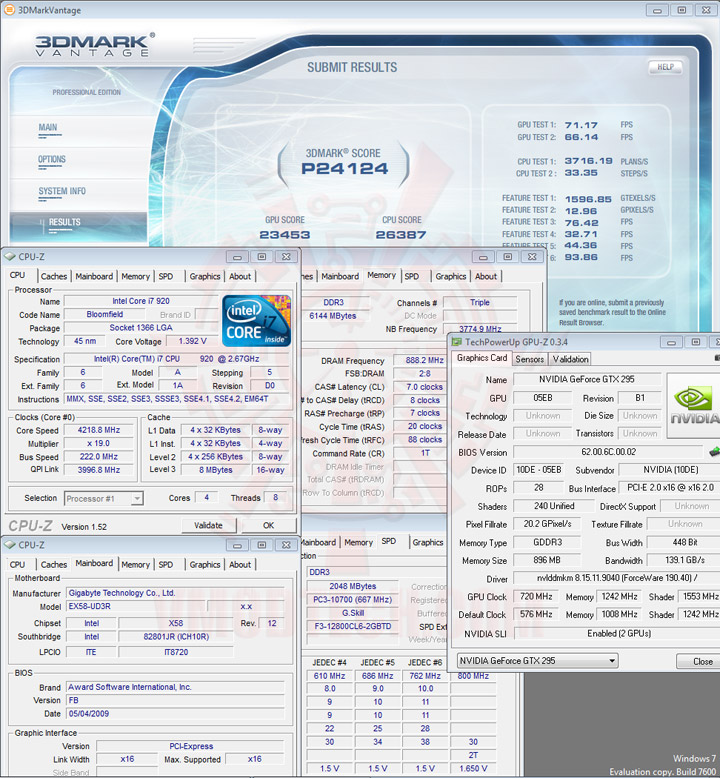Click the CPU-Z mainboard window title icon
Image resolution: width=720 pixels, height=778 pixels.
(x=10, y=545)
